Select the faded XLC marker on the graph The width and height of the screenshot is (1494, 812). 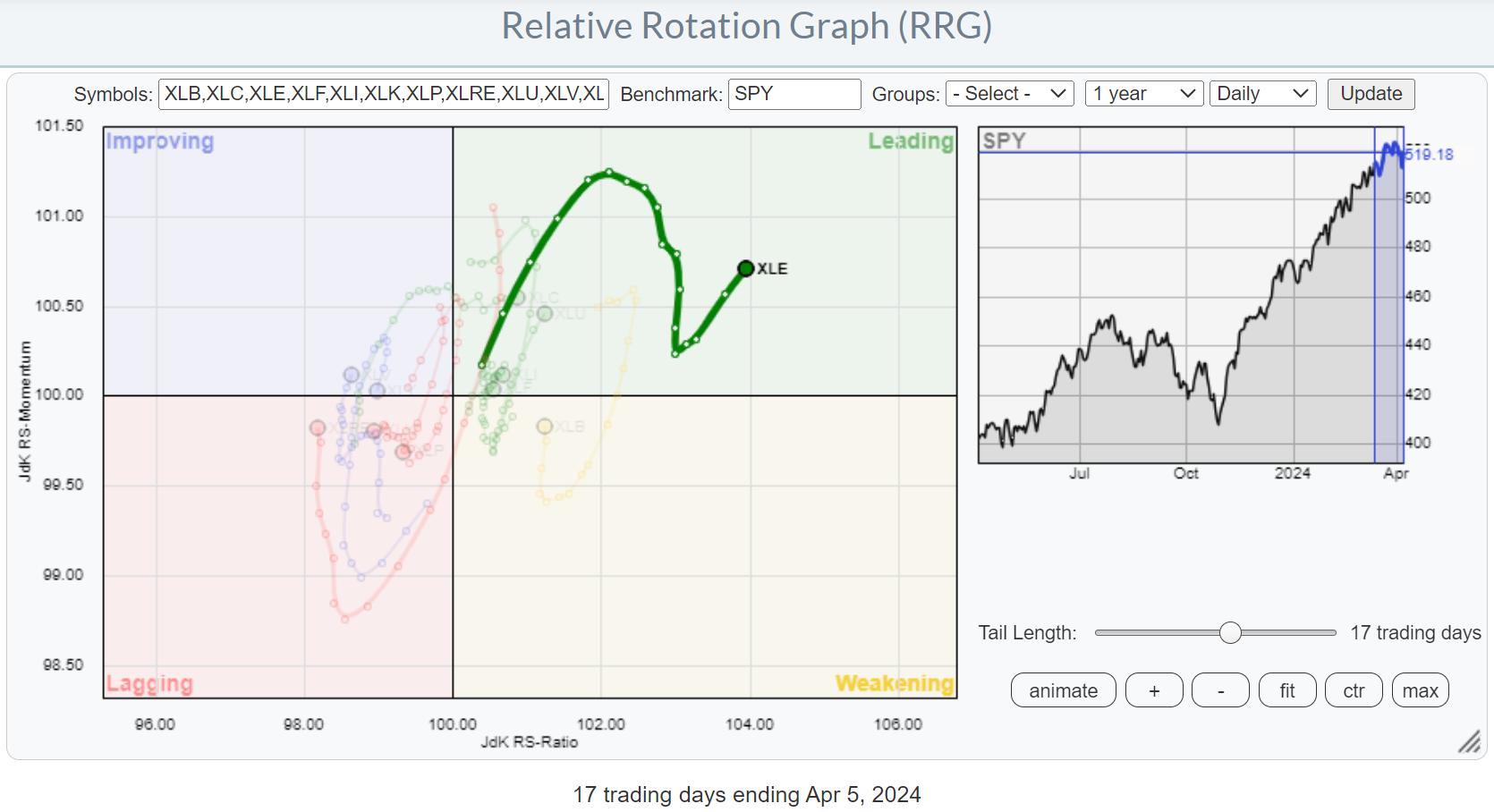coord(518,298)
